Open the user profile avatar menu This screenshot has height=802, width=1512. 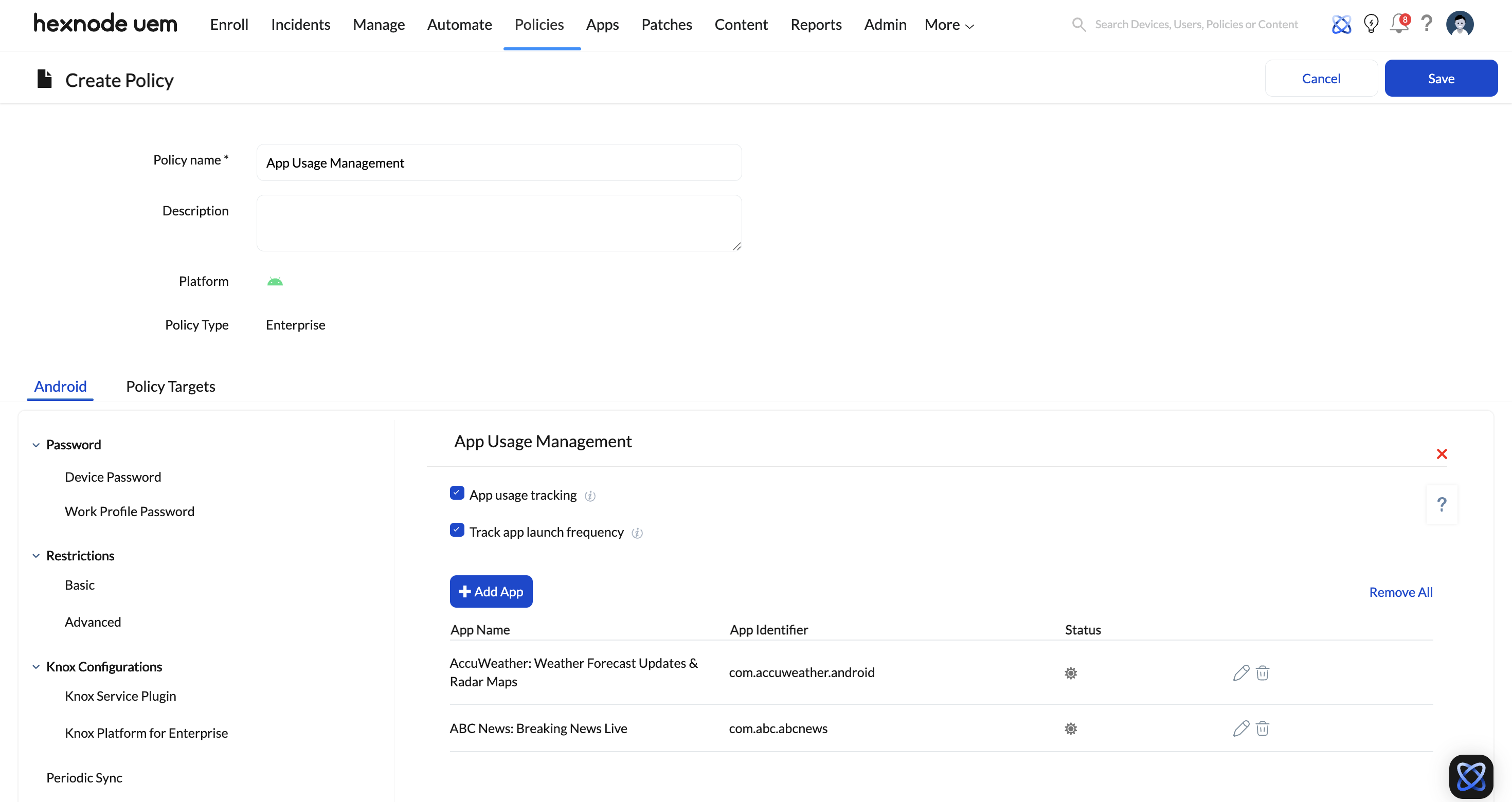coord(1461,24)
